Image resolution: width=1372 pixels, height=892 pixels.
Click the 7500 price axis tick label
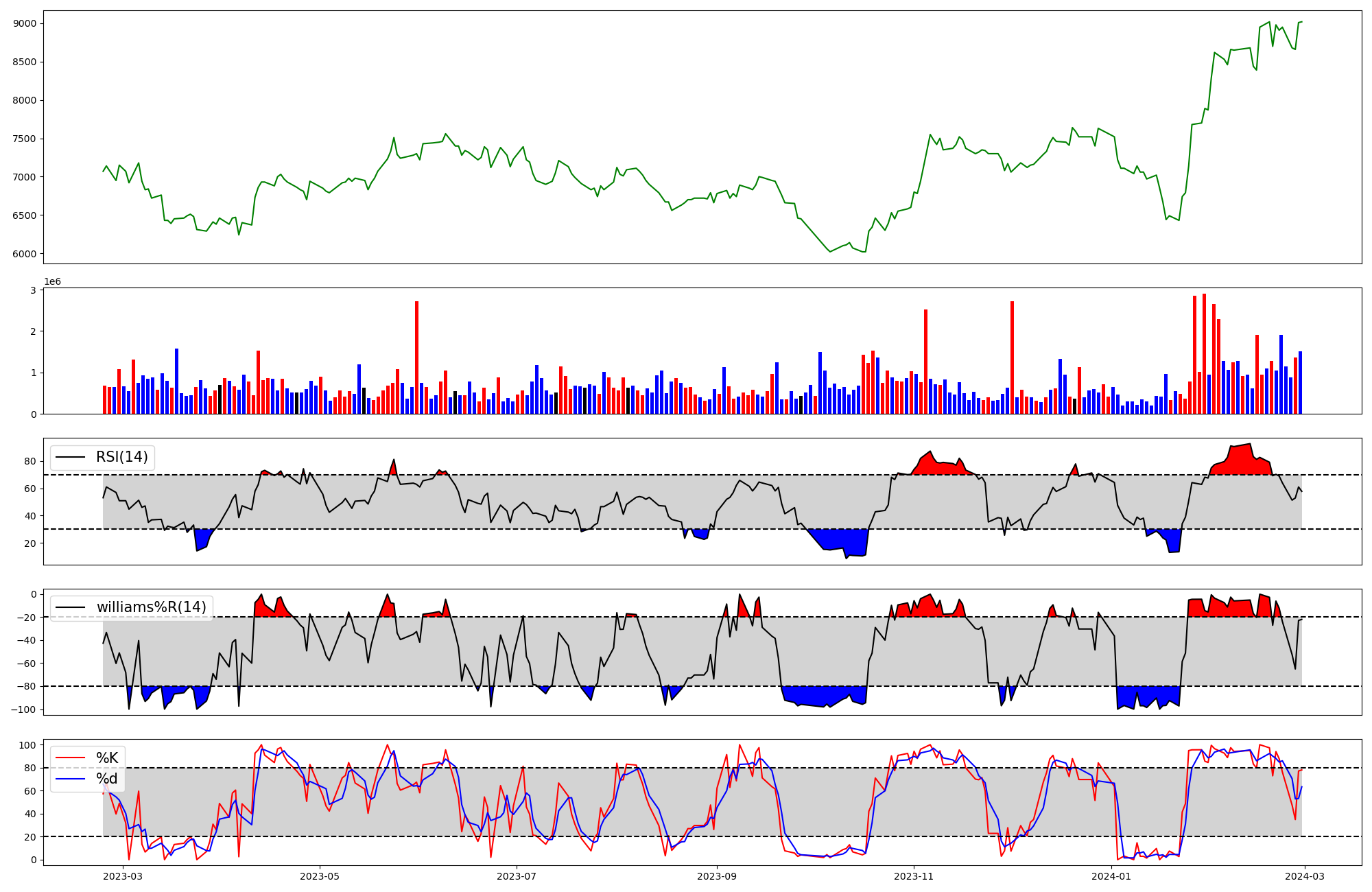pyautogui.click(x=25, y=139)
